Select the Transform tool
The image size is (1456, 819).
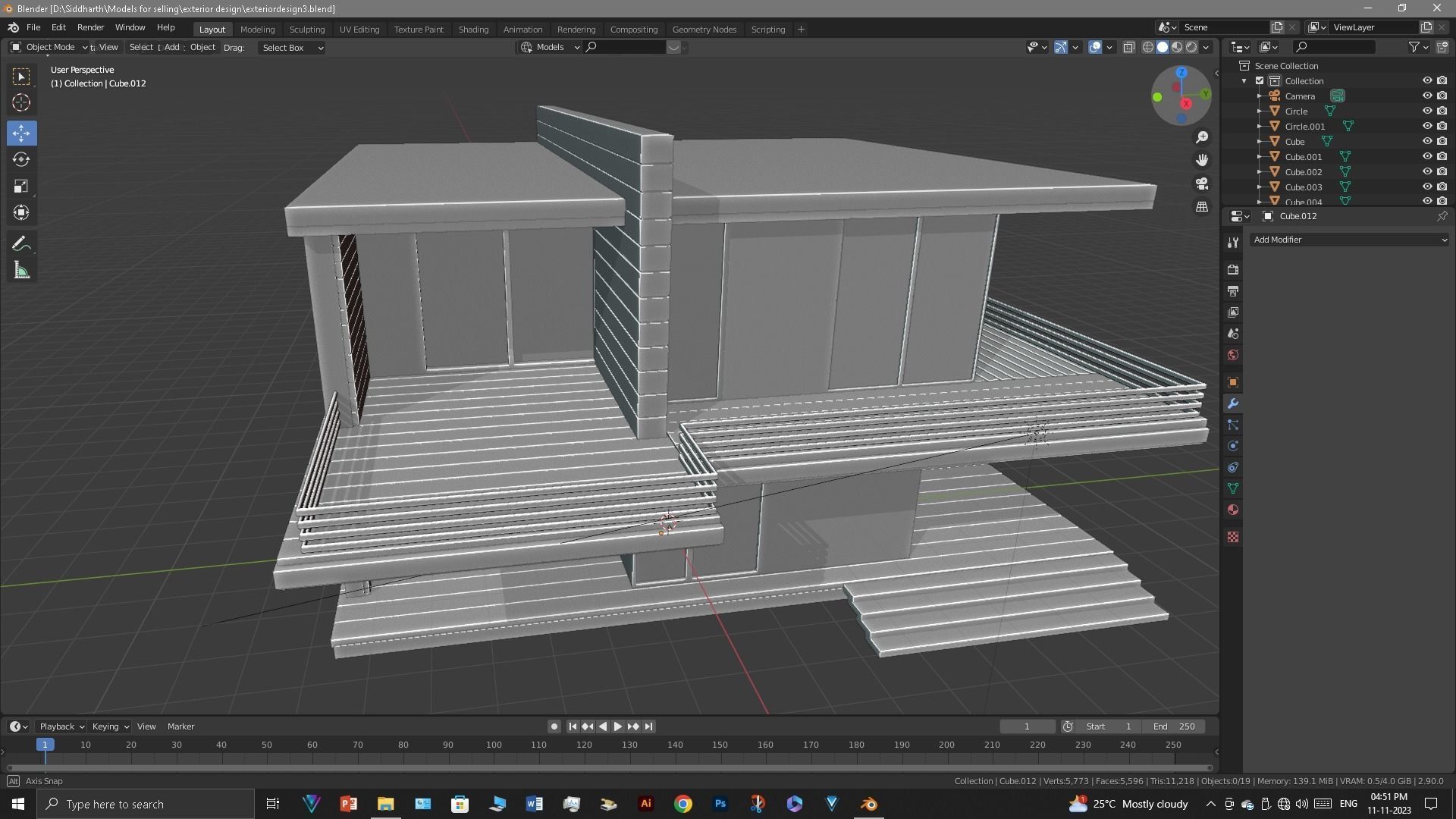pos(21,212)
